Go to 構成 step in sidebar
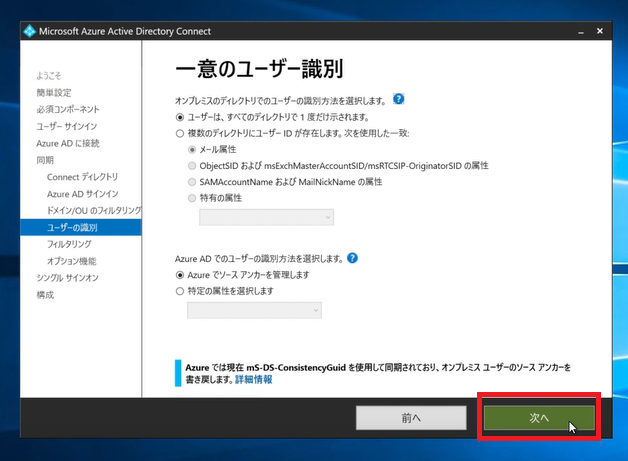Viewport: 628px width, 461px height. 45,295
